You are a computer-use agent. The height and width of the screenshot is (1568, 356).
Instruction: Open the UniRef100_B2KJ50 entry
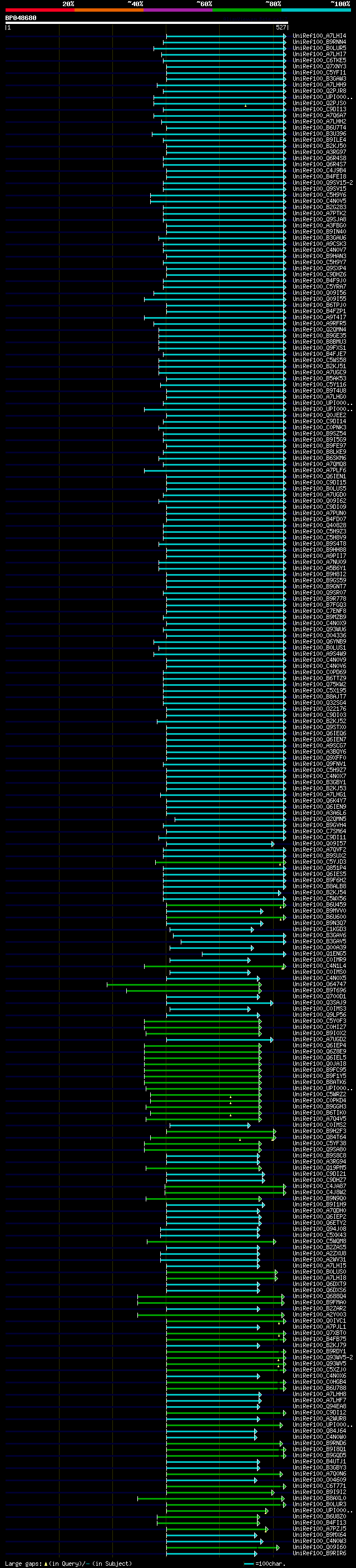[319, 146]
